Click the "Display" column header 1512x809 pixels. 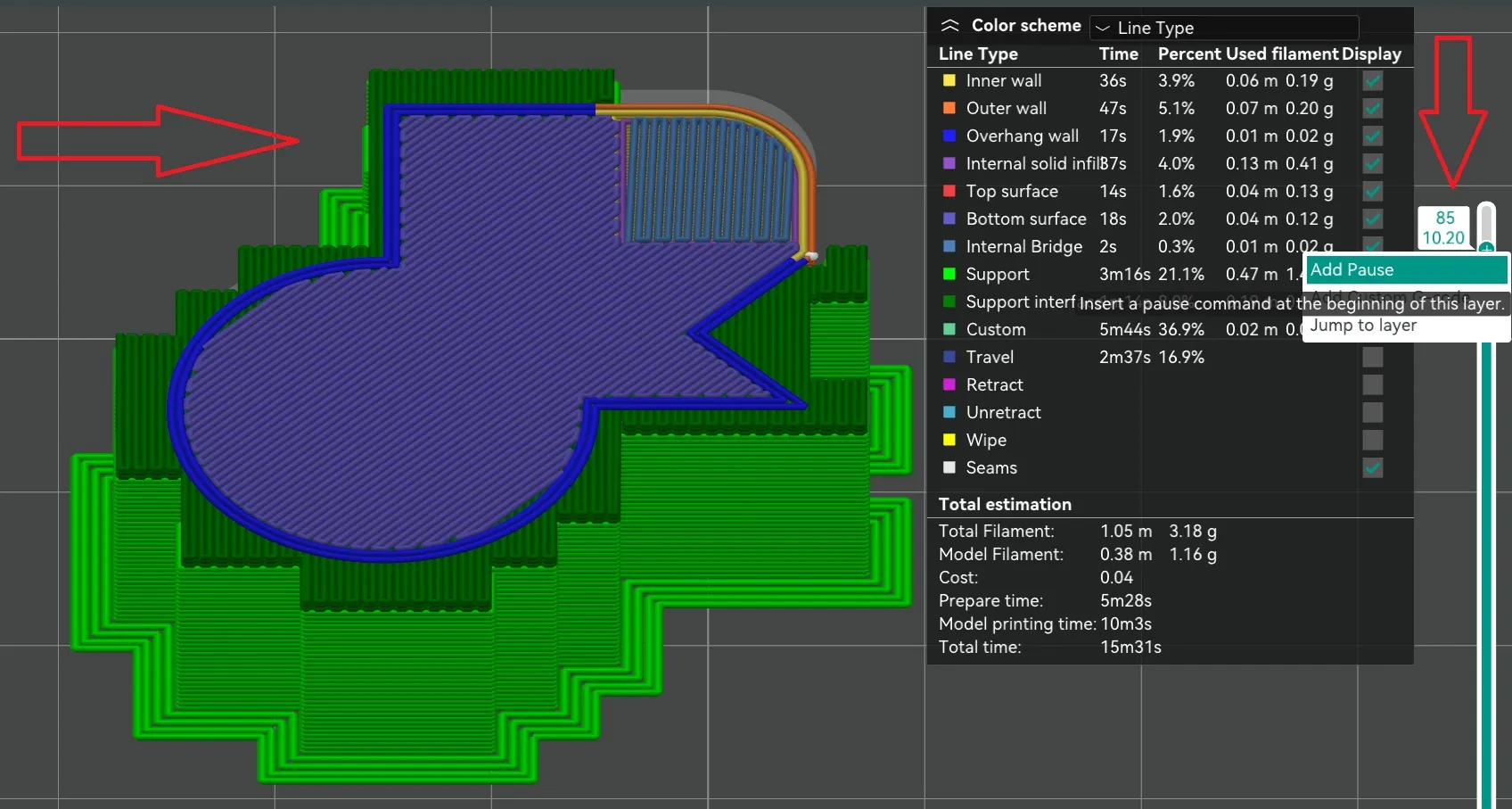pos(1371,54)
